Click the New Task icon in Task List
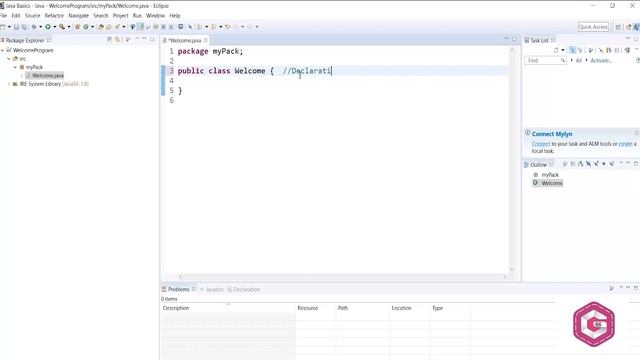This screenshot has height=360, width=640. 556,50
